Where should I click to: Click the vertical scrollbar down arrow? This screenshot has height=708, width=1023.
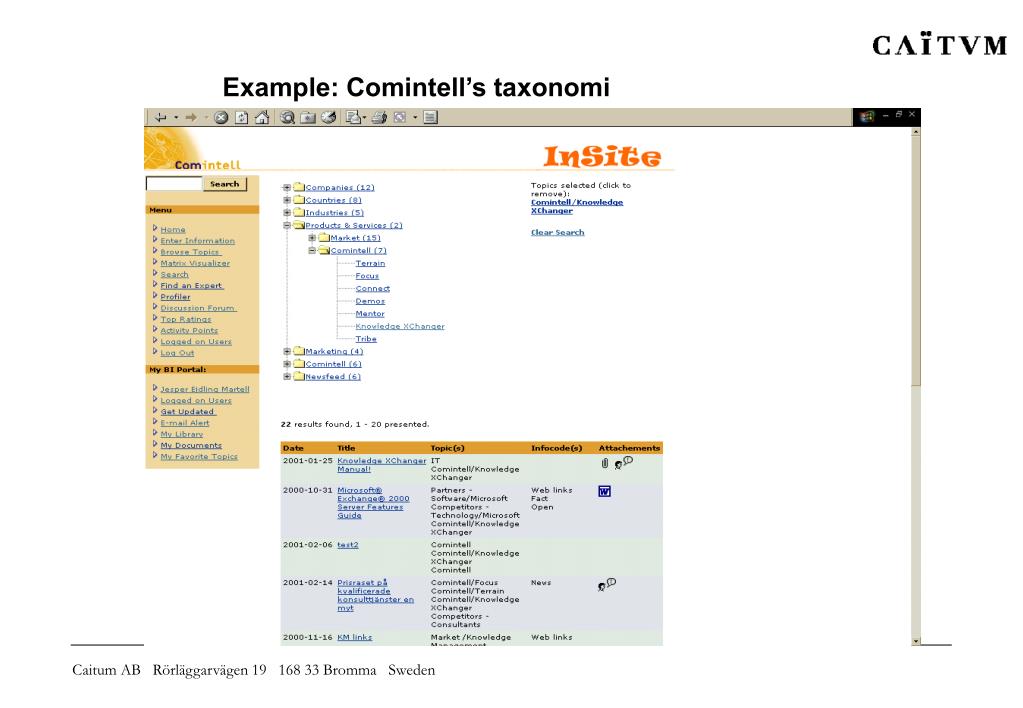click(x=916, y=641)
